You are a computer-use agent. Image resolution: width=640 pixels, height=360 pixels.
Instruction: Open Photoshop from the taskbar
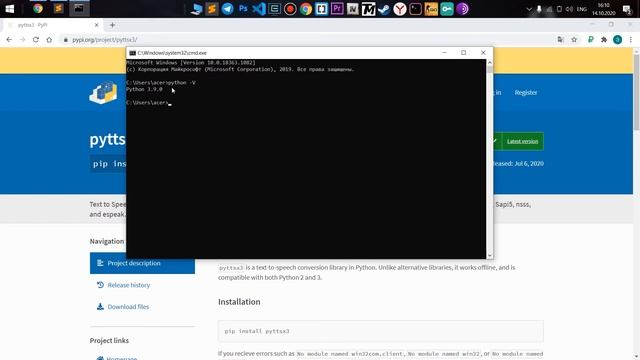(x=243, y=9)
